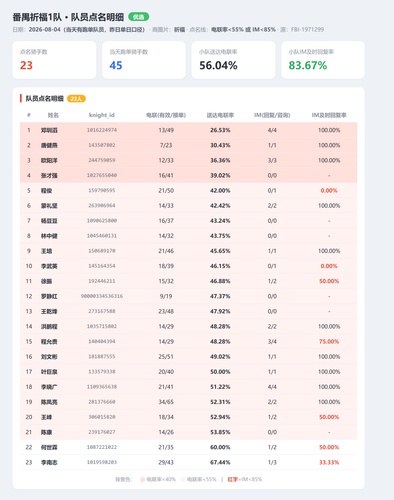The height and width of the screenshot is (500, 394).
Task: Click knight id 145164354 in row 10
Action: point(102,266)
